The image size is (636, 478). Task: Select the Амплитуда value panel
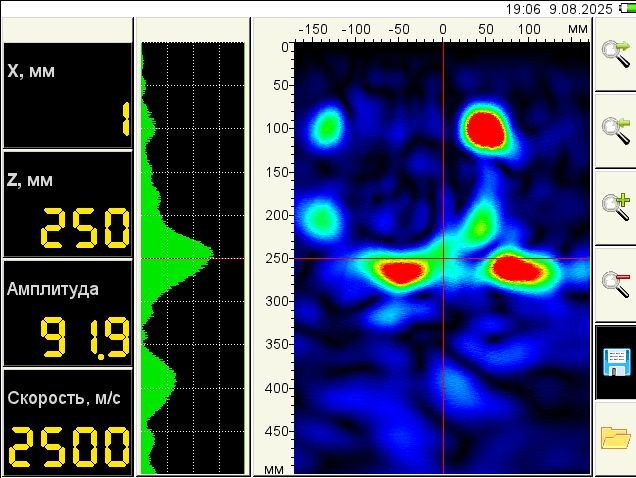(x=67, y=313)
